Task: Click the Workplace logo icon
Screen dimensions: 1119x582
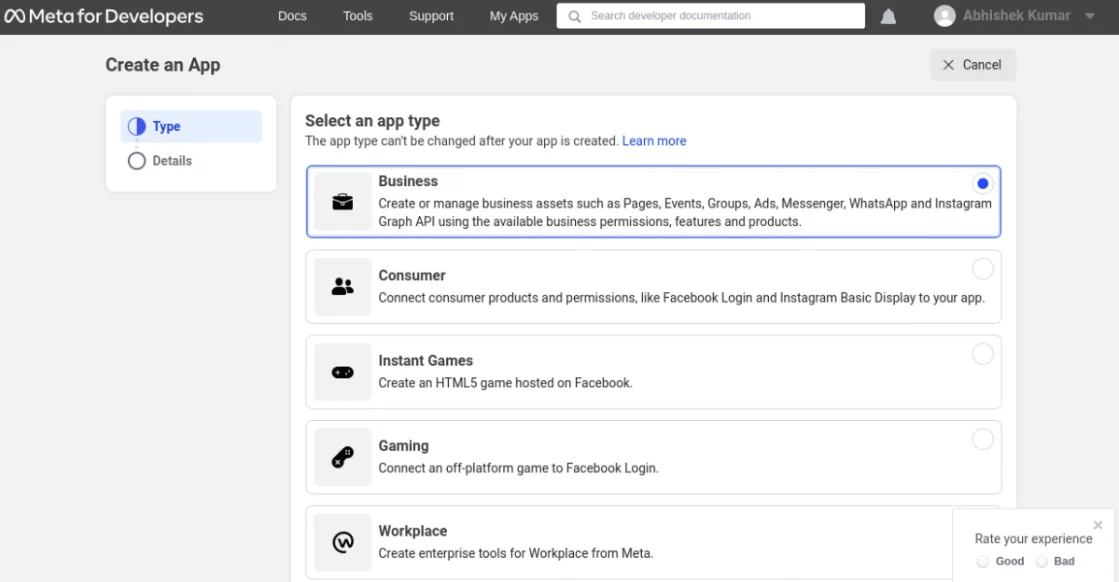Action: click(342, 542)
